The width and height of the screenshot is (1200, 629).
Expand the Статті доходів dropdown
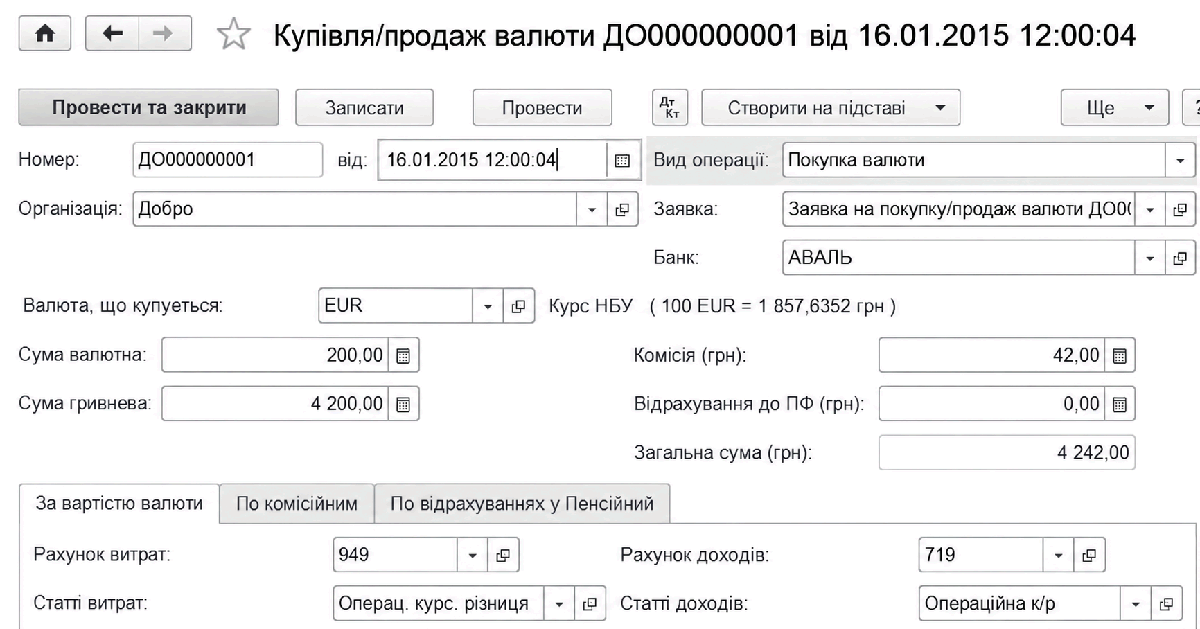coord(1137,604)
